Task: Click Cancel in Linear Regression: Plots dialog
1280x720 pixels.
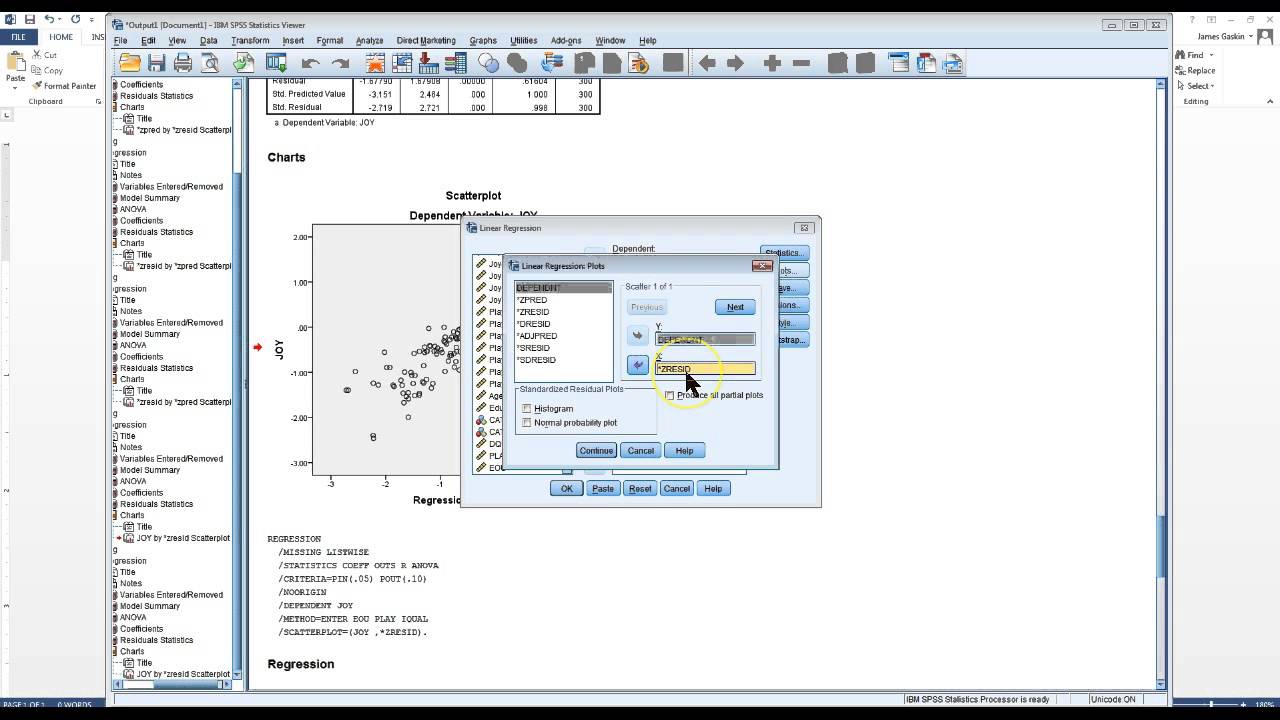Action: click(x=641, y=451)
